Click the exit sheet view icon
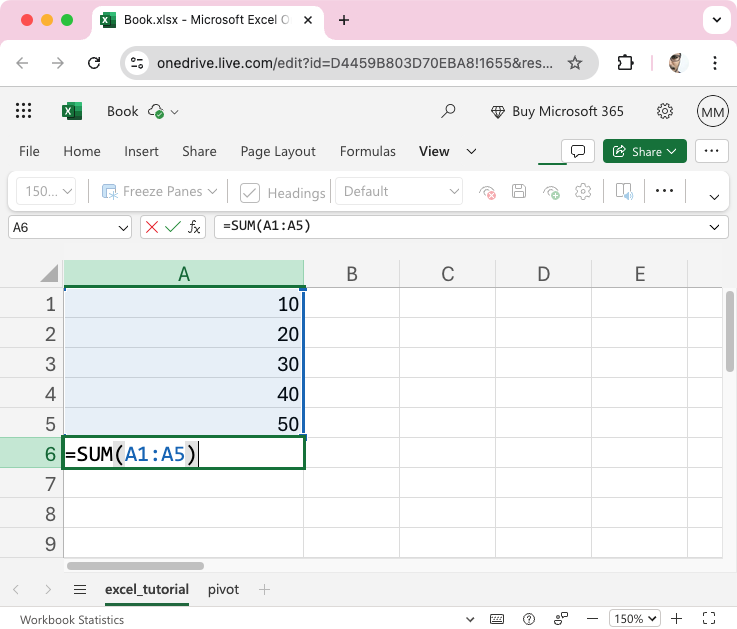 click(487, 192)
